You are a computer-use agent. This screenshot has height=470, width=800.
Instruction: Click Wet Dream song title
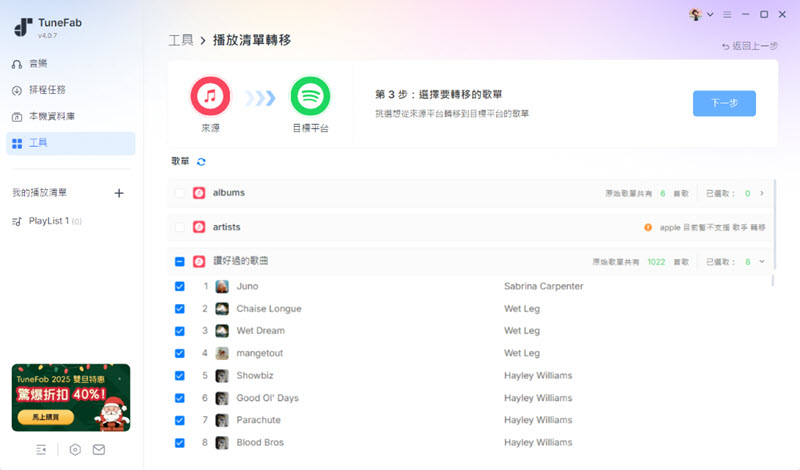(x=260, y=331)
